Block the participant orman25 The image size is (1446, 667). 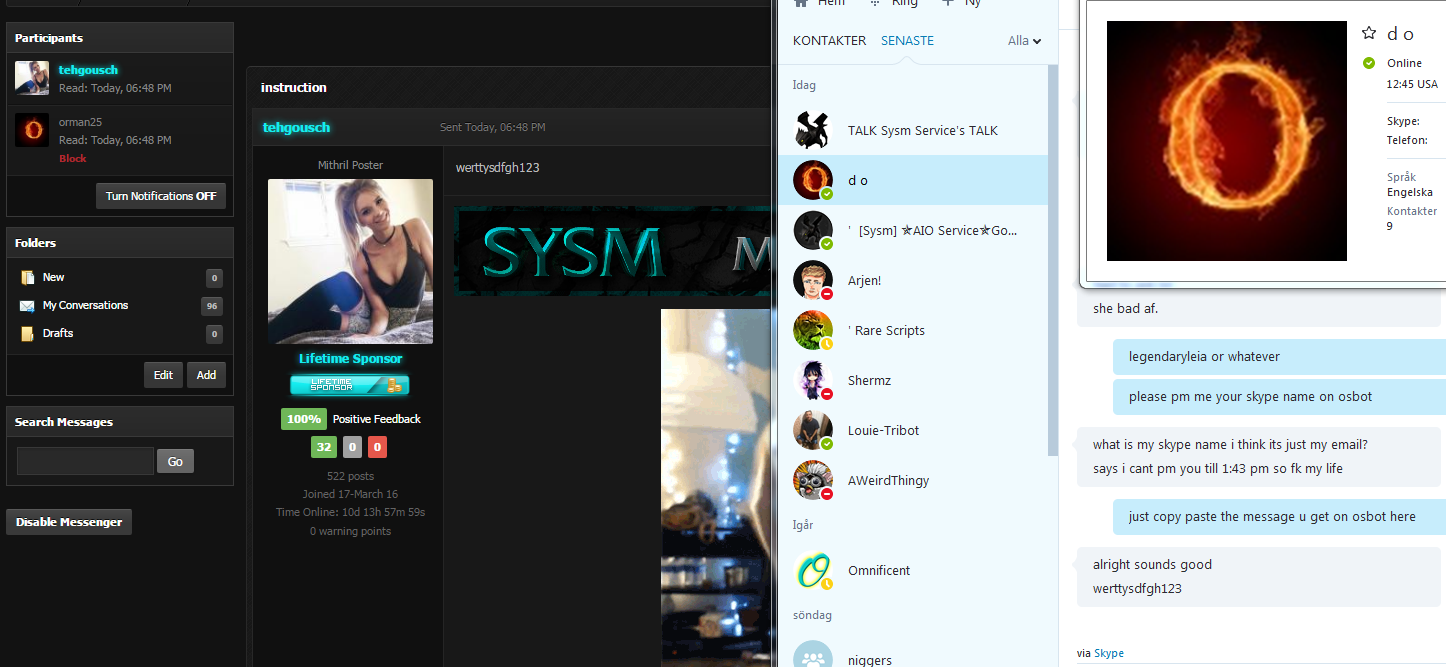[73, 158]
